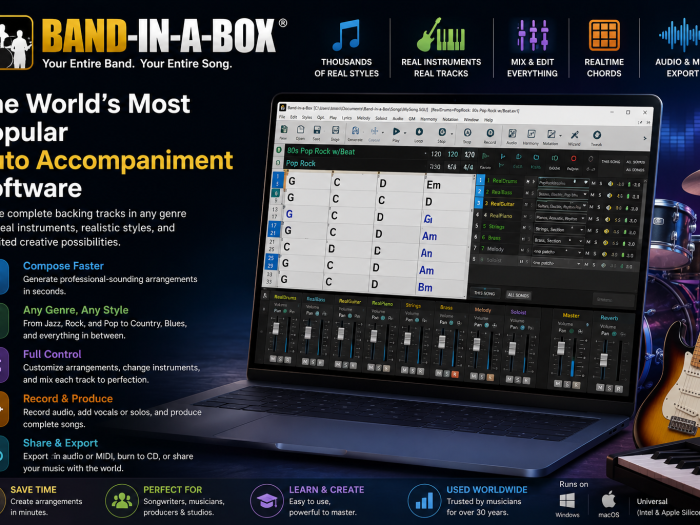Click the orange R button on Brass channel
This screenshot has width=700, height=525.
coord(455,374)
